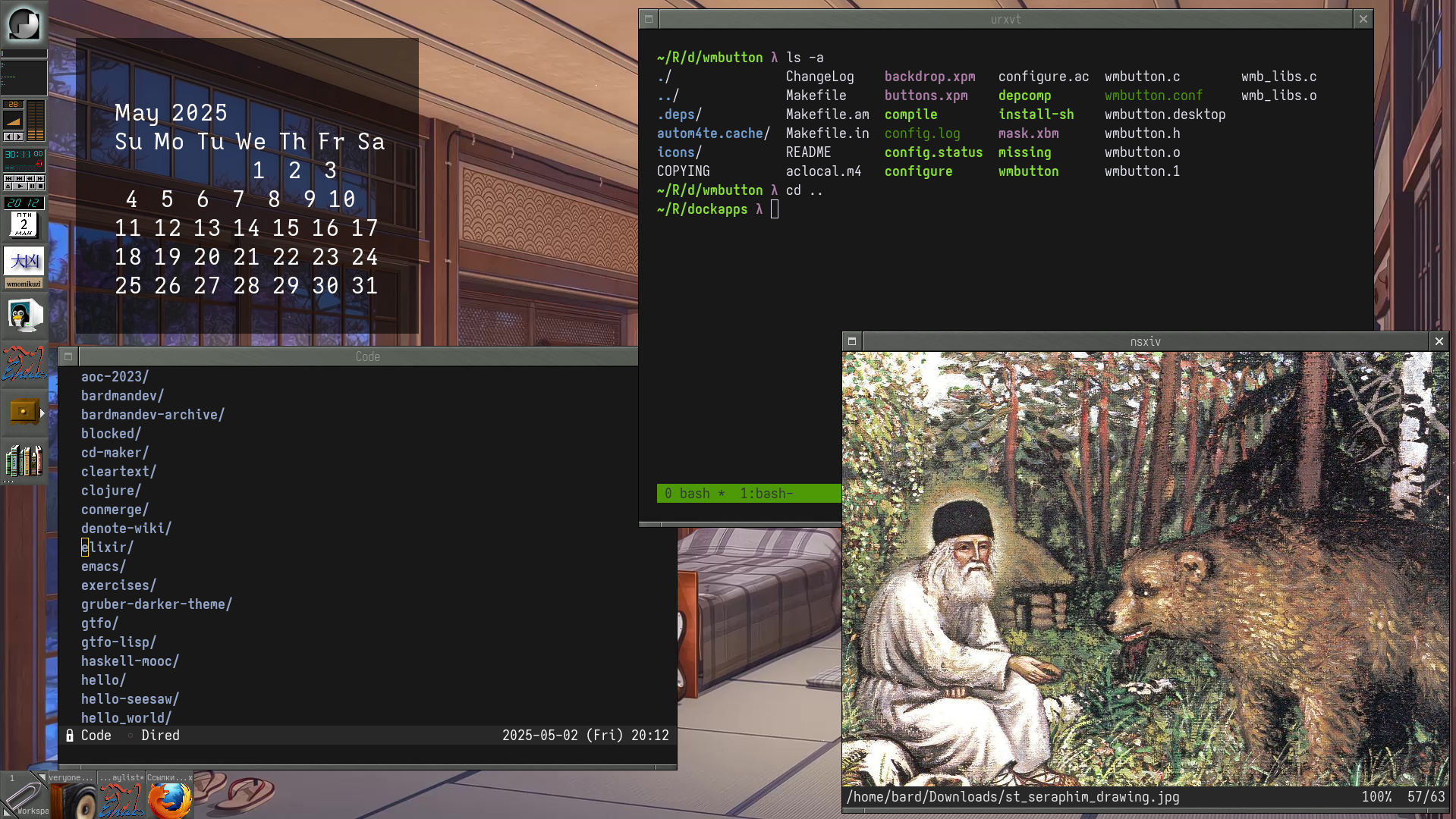The width and height of the screenshot is (1456, 819).
Task: Open the emacs/ directory in Dired
Action: tap(103, 566)
